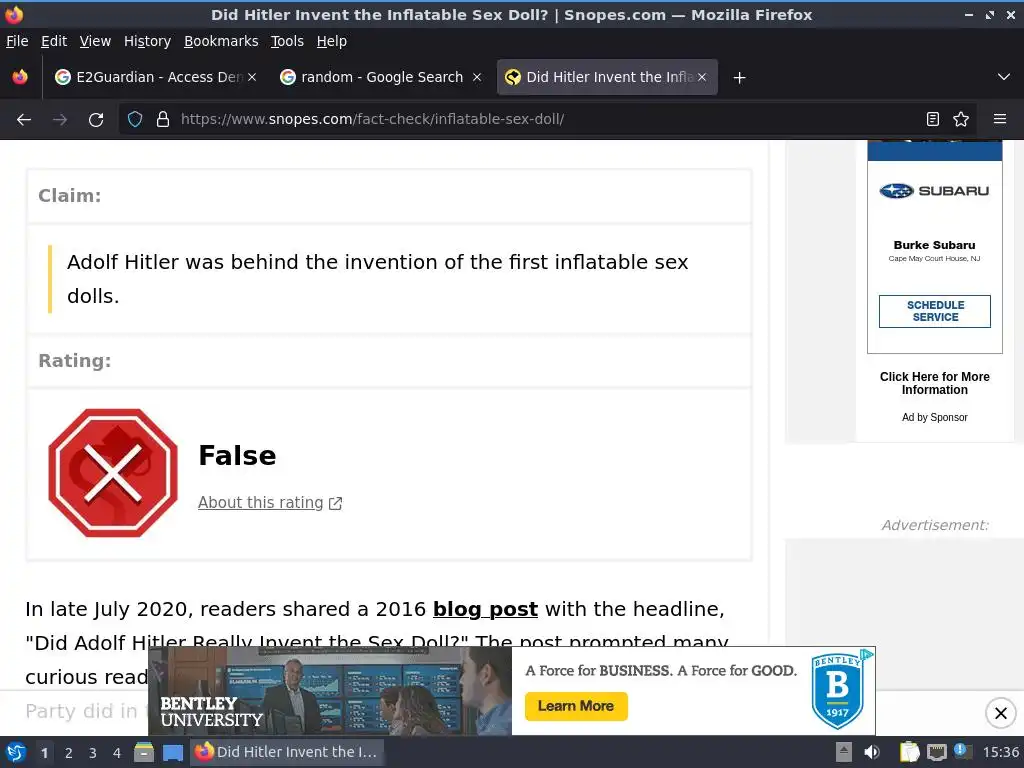Toggle reader view icon in address bar

click(x=933, y=119)
